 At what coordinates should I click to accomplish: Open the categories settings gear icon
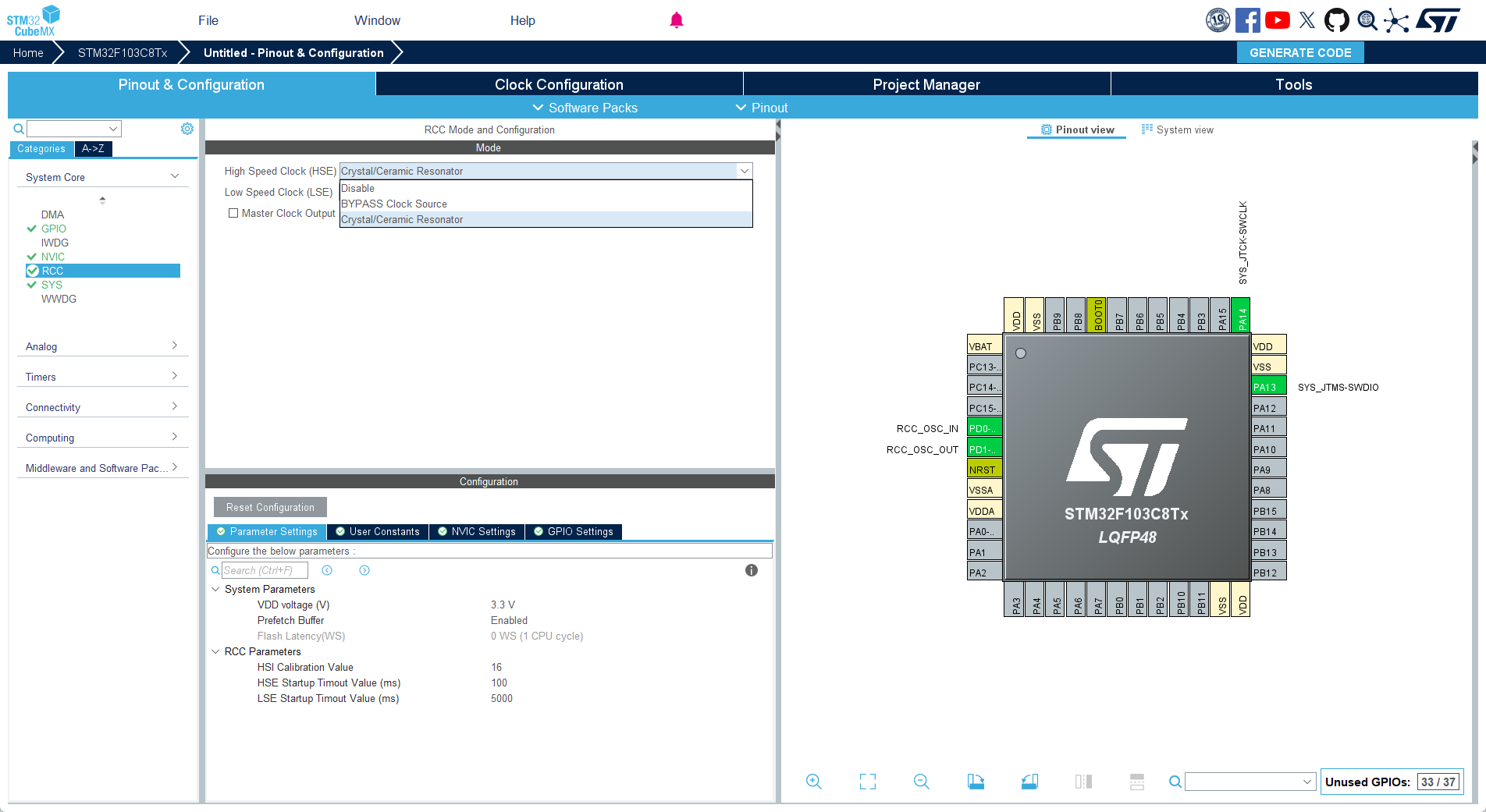tap(187, 129)
